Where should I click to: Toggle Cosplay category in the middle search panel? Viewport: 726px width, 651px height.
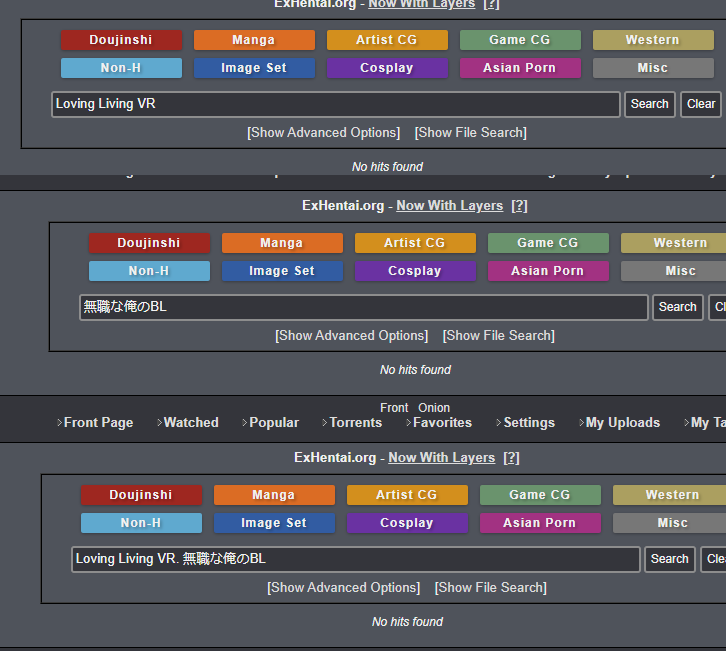(415, 271)
